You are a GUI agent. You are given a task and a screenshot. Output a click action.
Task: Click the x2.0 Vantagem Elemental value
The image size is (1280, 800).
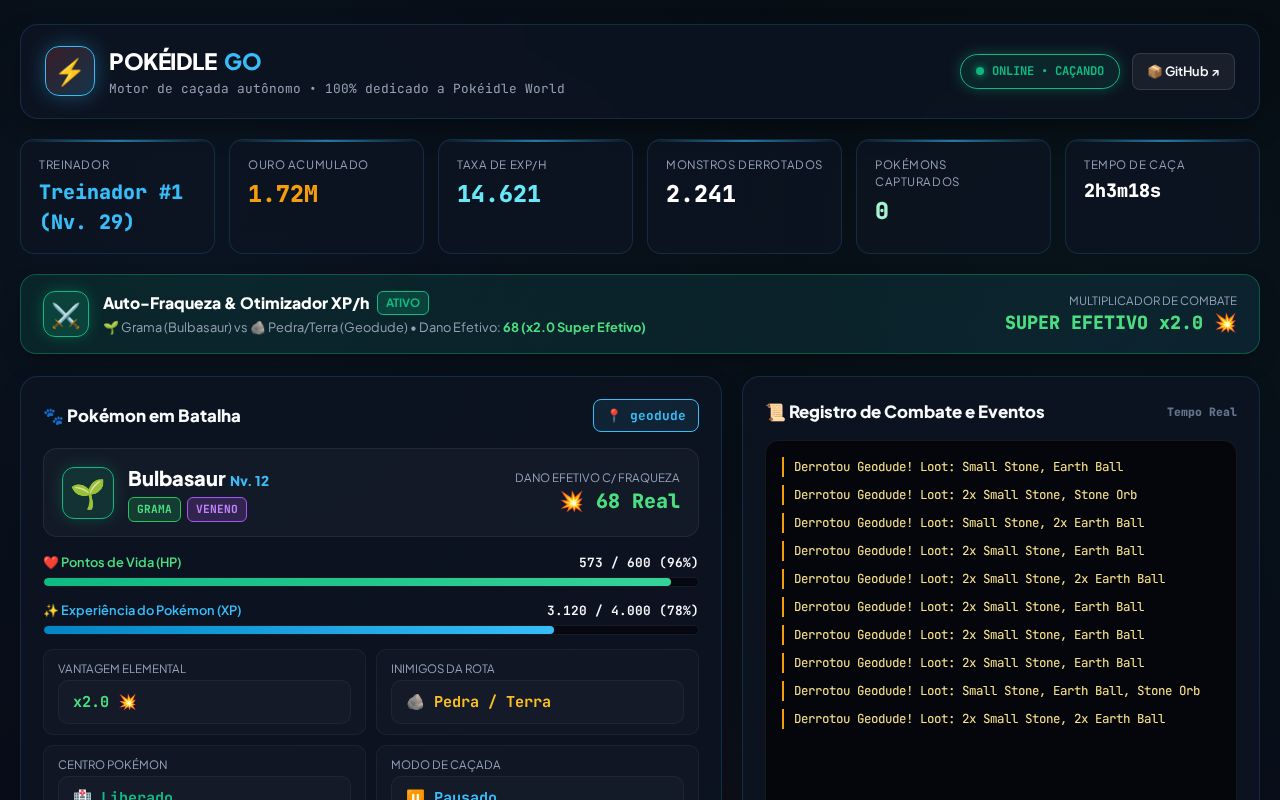(204, 702)
